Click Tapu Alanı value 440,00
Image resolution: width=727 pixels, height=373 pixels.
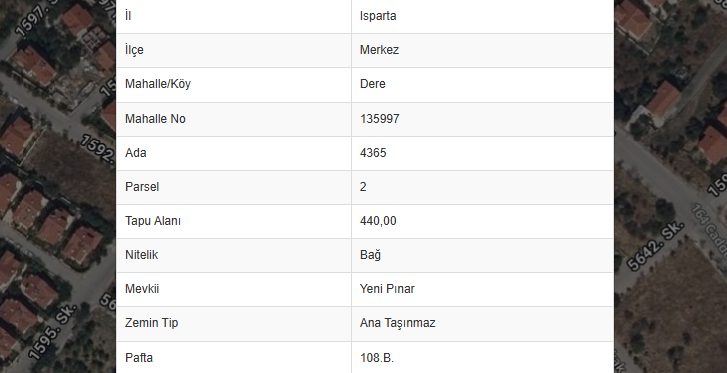click(378, 221)
